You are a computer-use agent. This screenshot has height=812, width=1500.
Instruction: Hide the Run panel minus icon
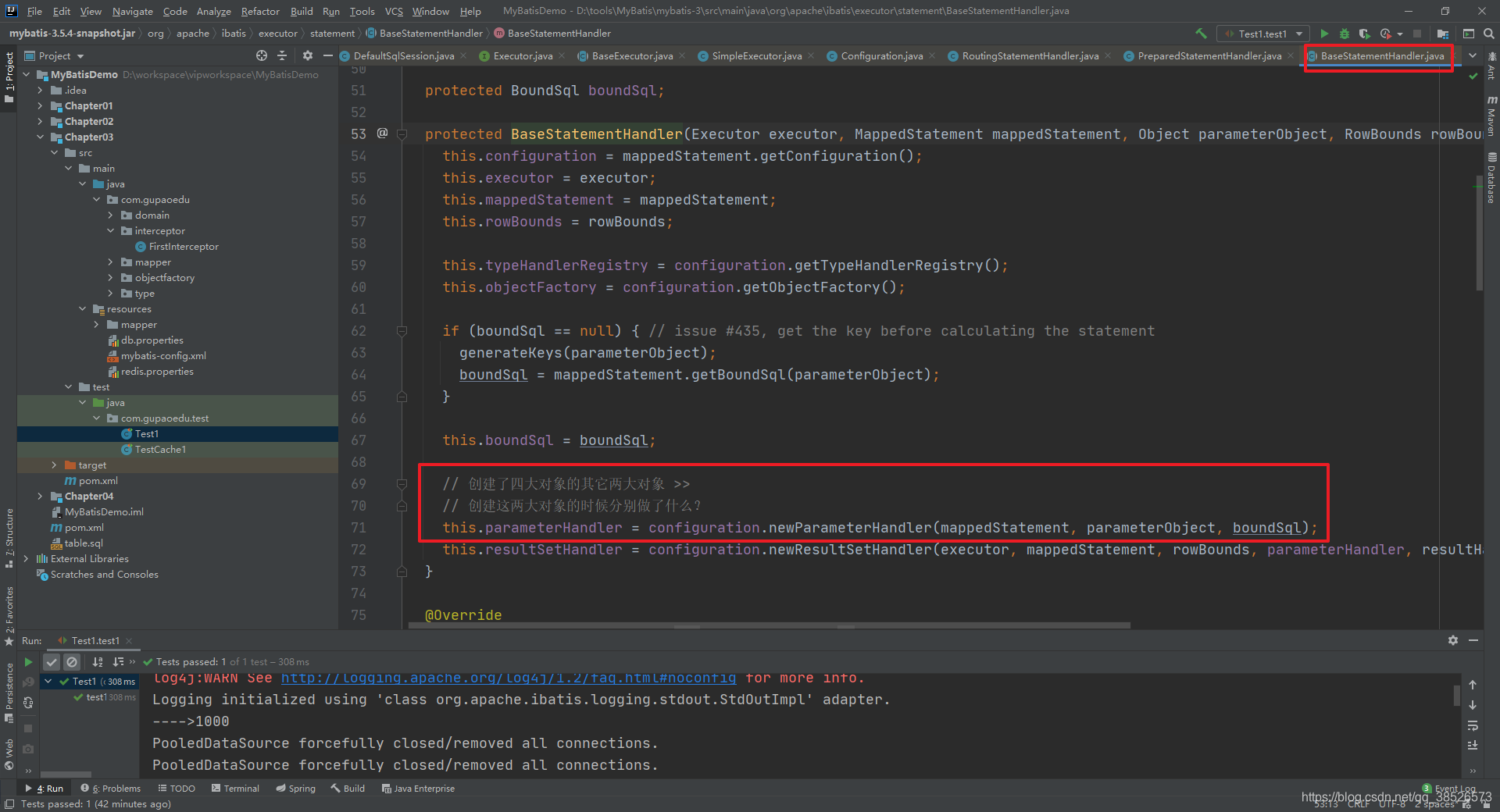(x=1473, y=640)
